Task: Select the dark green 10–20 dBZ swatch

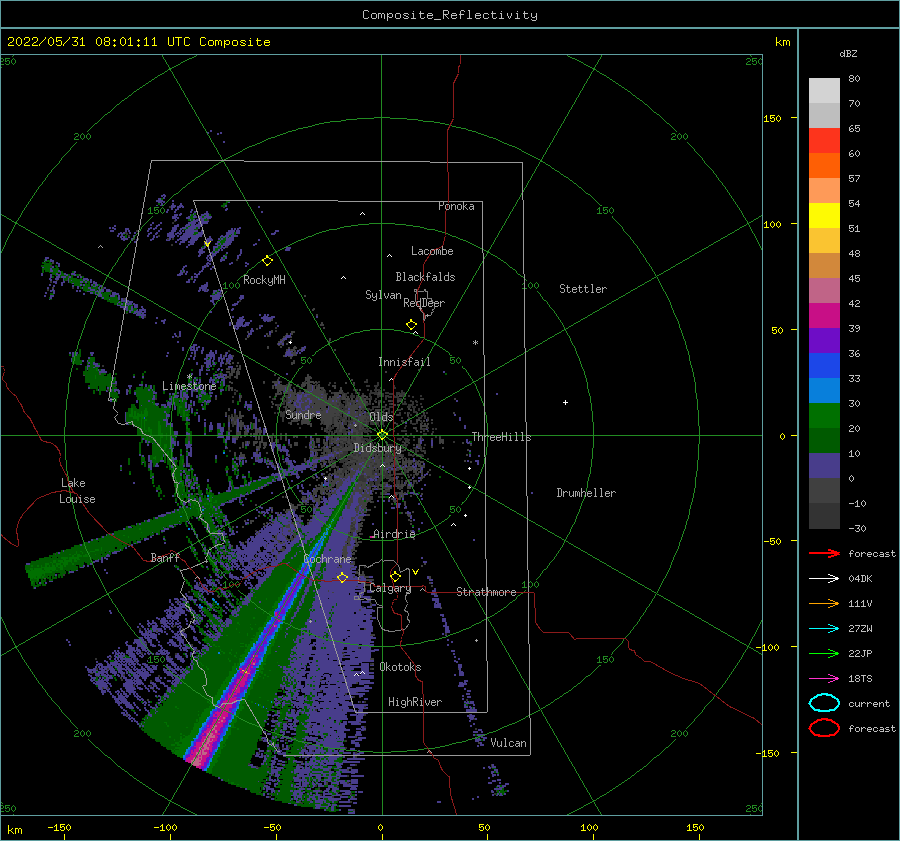Action: pos(824,441)
